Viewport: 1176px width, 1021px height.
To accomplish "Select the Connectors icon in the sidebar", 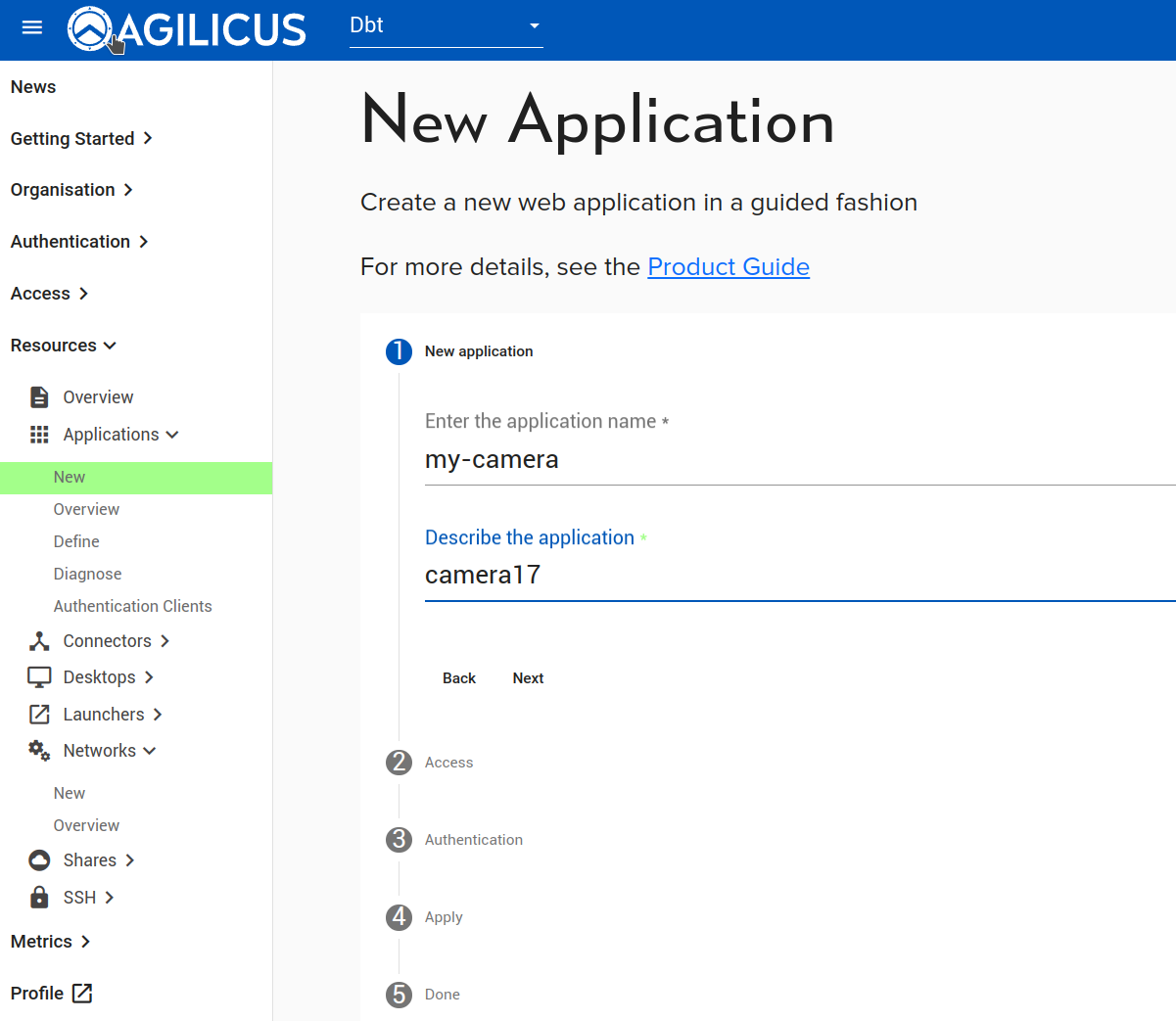I will [x=39, y=640].
